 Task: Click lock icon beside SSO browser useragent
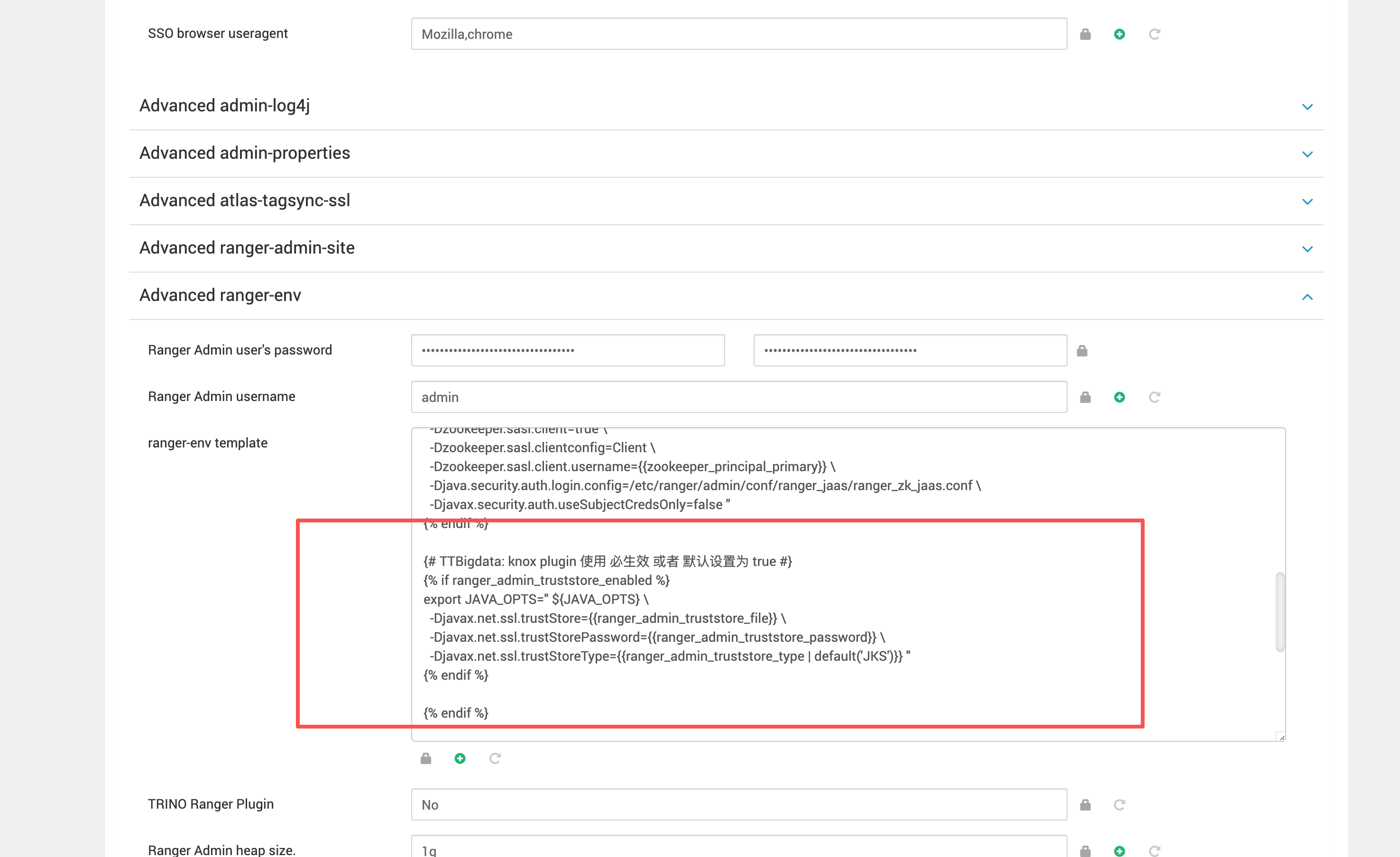coord(1085,34)
